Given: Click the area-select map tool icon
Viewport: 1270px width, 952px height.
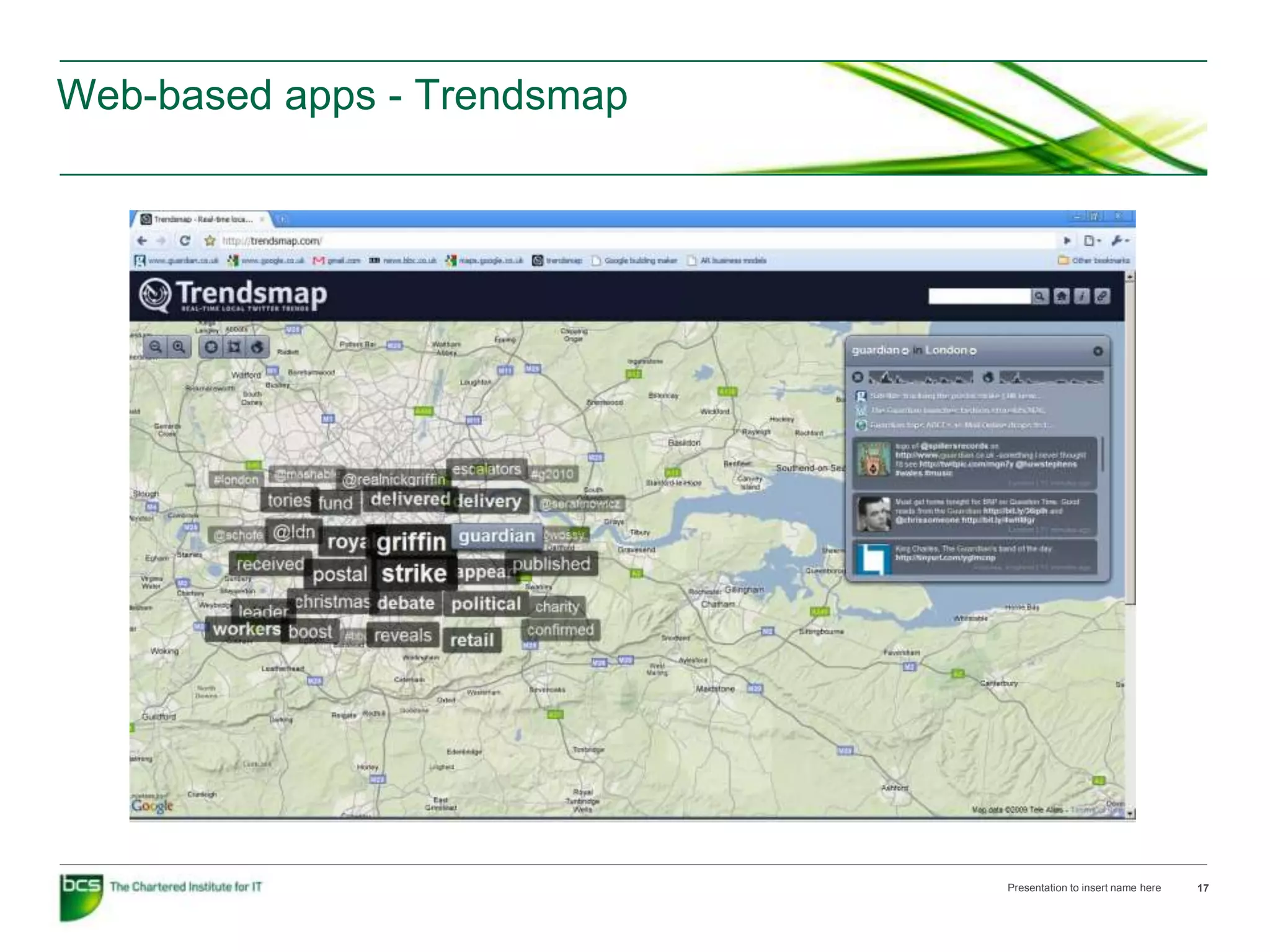Looking at the screenshot, I should click(234, 347).
